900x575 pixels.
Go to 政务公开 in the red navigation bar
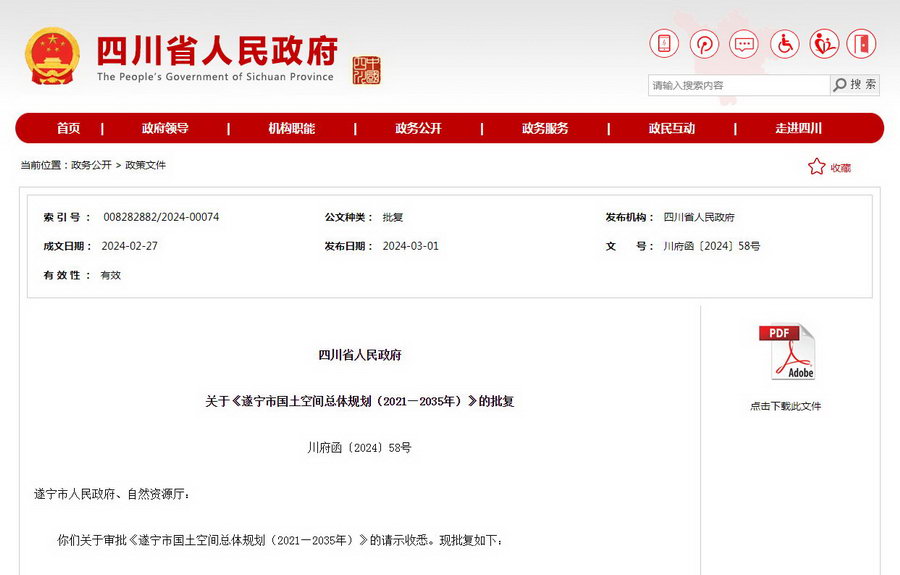tap(418, 128)
